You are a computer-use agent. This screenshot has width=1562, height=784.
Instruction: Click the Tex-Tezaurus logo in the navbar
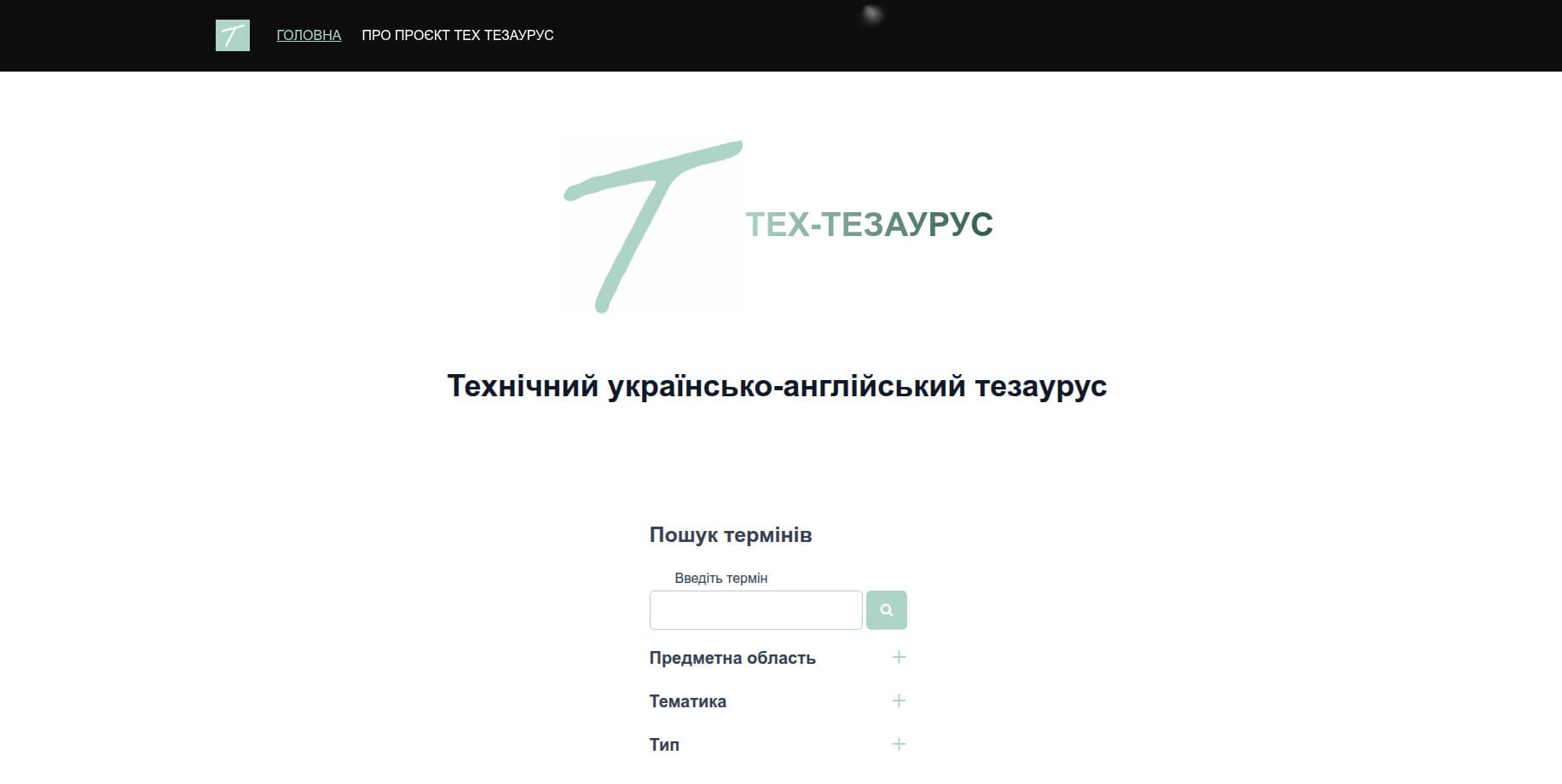(234, 36)
